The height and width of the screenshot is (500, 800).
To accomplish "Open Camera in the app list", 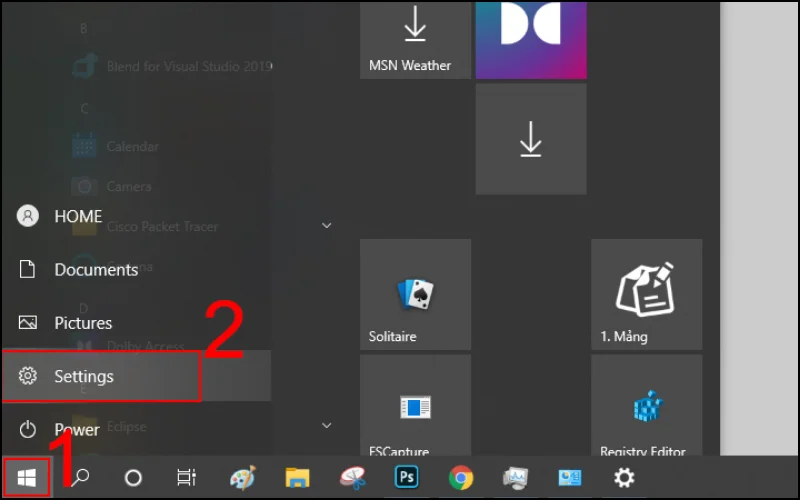I will tap(112, 186).
